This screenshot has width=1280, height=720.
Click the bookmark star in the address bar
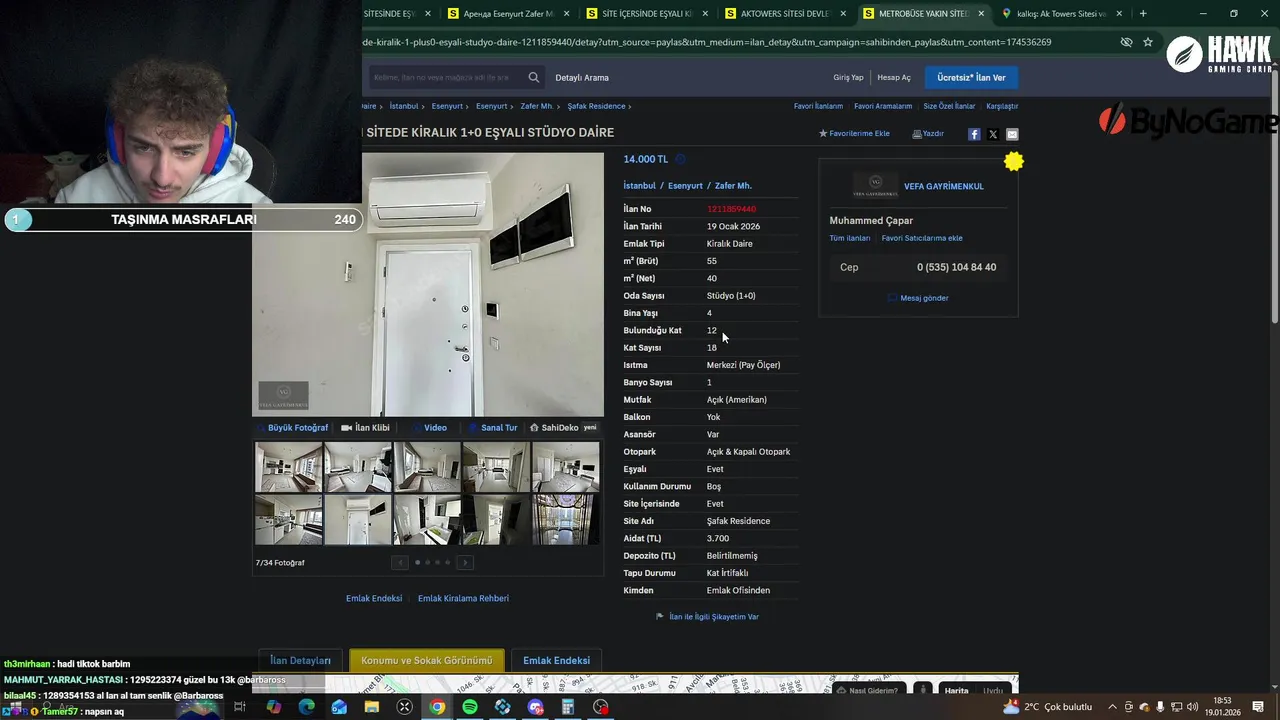[1148, 42]
